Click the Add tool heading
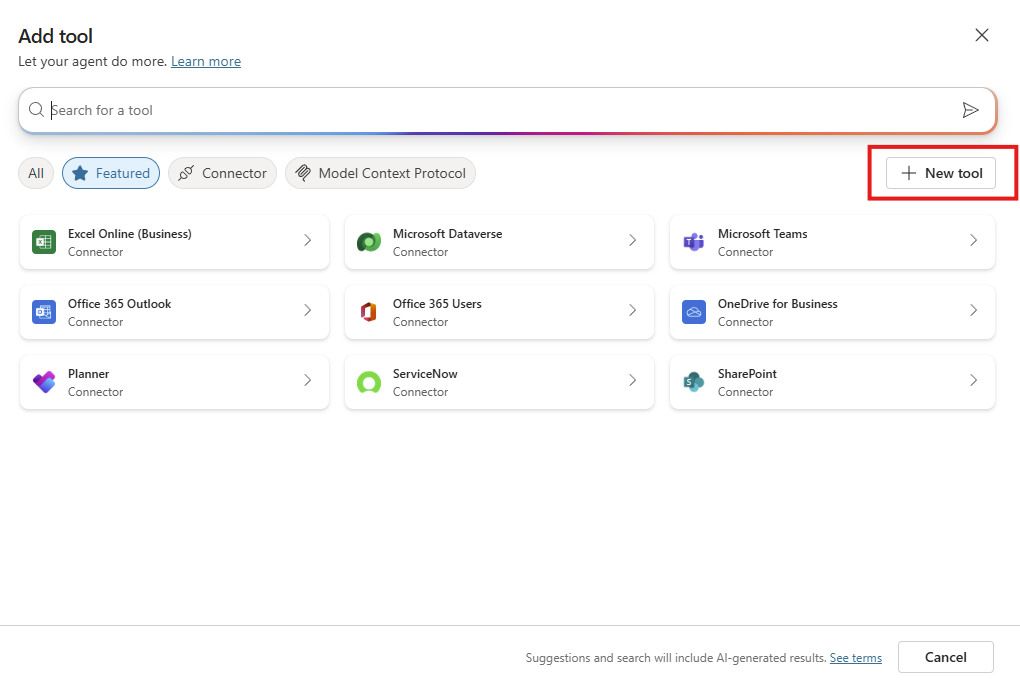Viewport: 1020px width, 682px height. [55, 36]
